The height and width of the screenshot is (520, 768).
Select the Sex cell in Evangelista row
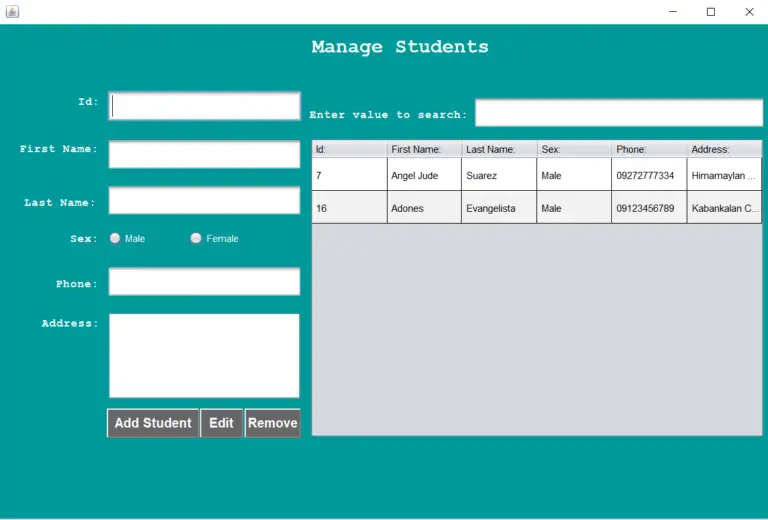574,207
